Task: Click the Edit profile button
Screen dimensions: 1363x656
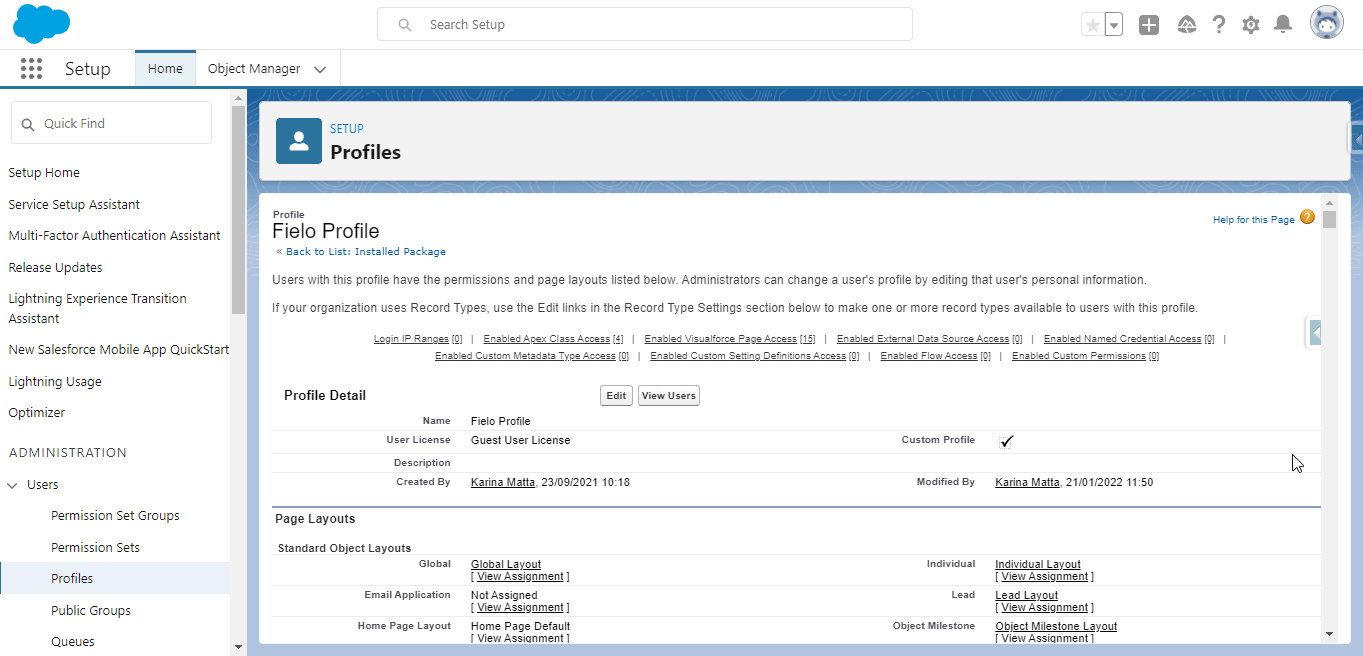Action: pyautogui.click(x=616, y=396)
